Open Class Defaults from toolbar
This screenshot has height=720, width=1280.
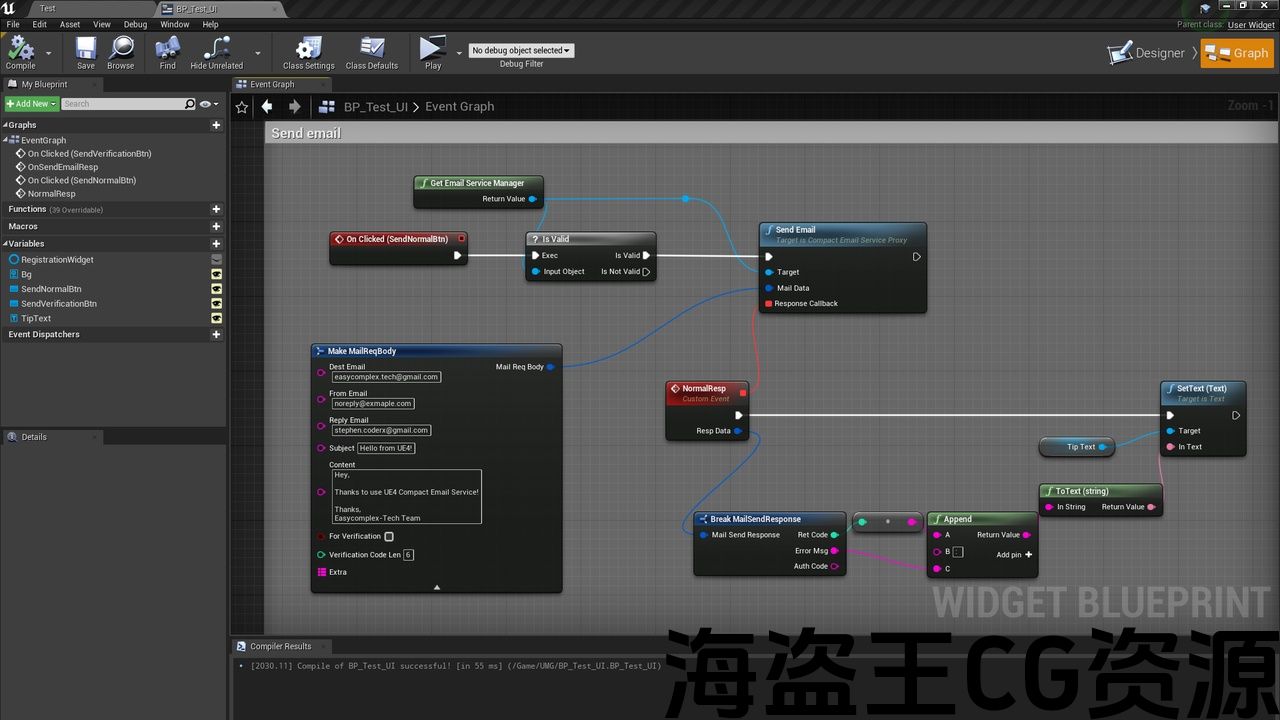[372, 51]
